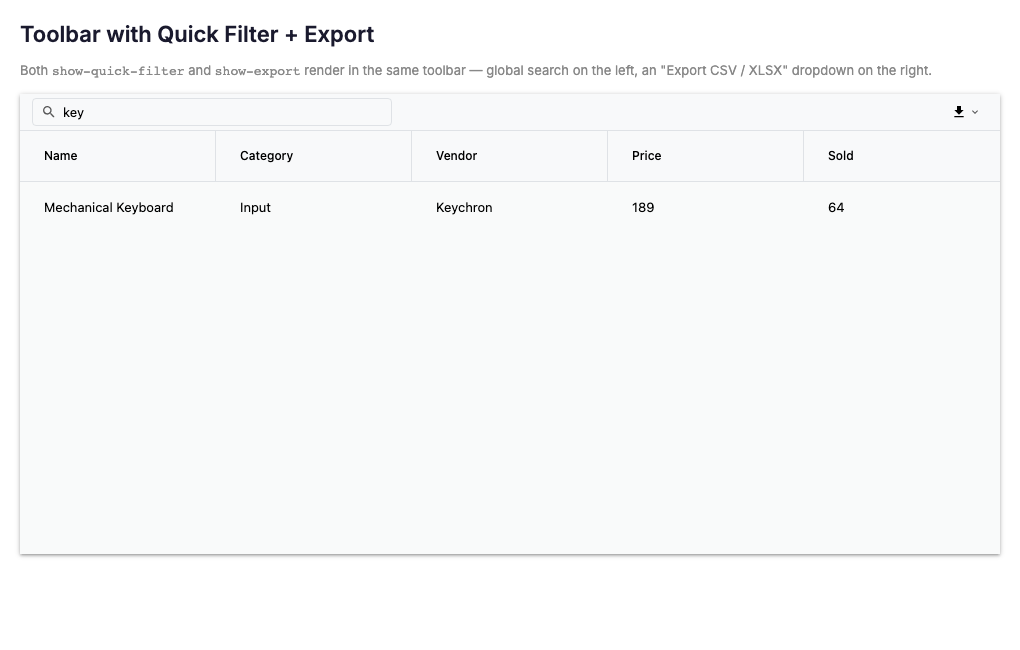Viewport: 1020px width, 650px height.
Task: Sort by the Sold column header
Action: (x=902, y=156)
